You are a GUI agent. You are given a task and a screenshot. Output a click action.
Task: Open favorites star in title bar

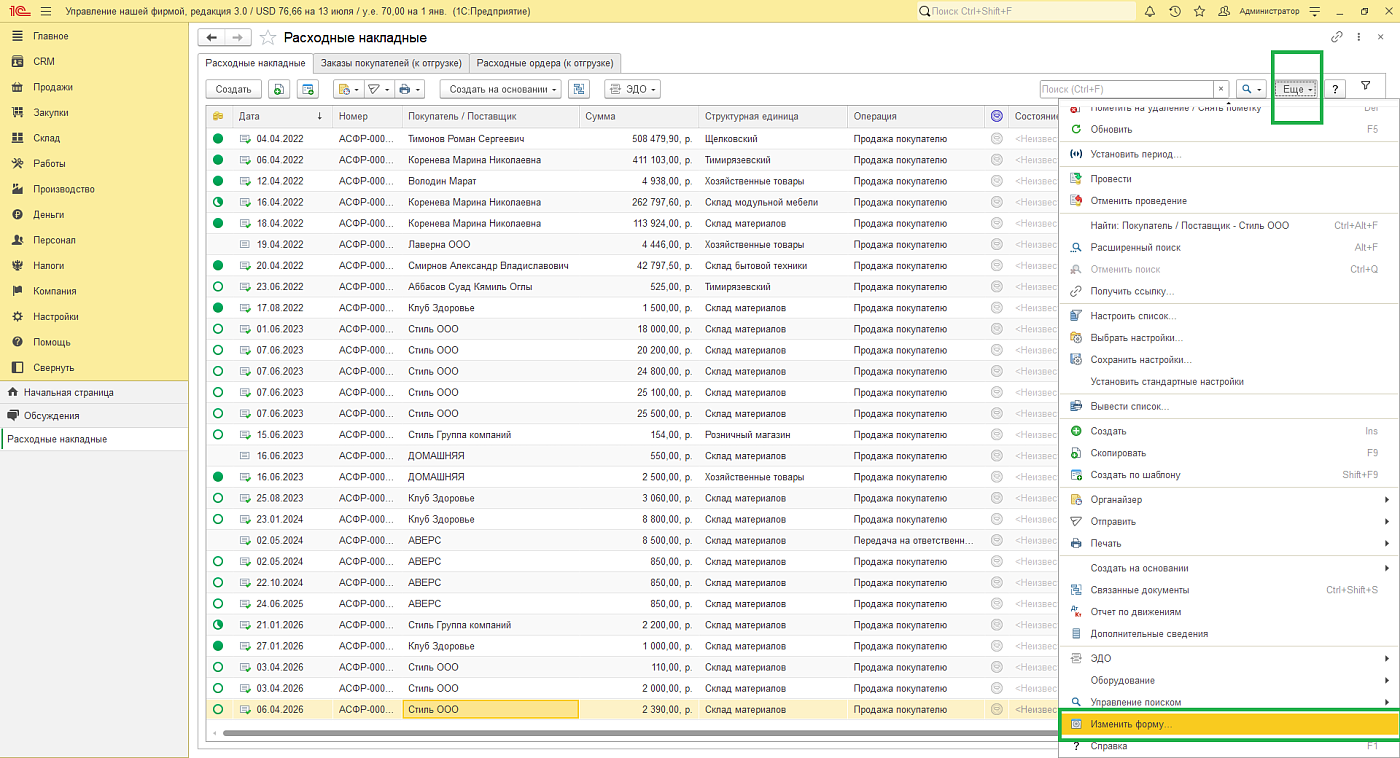click(x=1198, y=11)
